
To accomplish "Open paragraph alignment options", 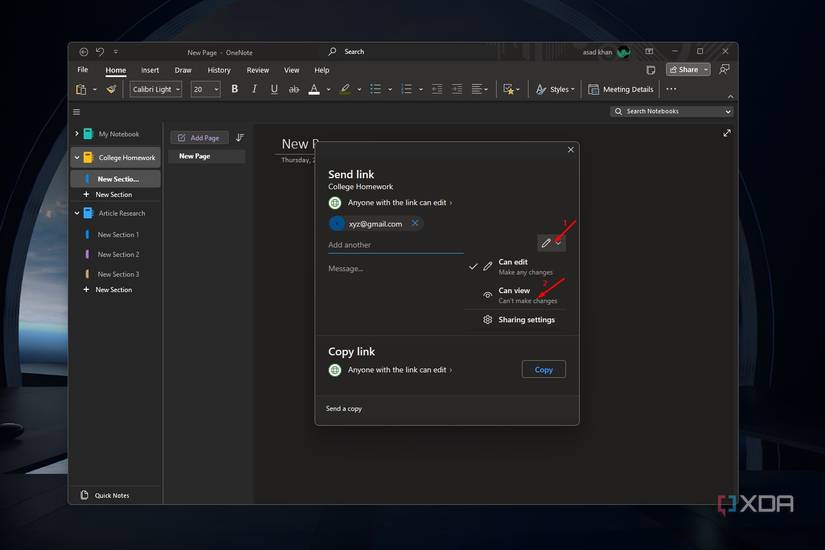I will 479,89.
